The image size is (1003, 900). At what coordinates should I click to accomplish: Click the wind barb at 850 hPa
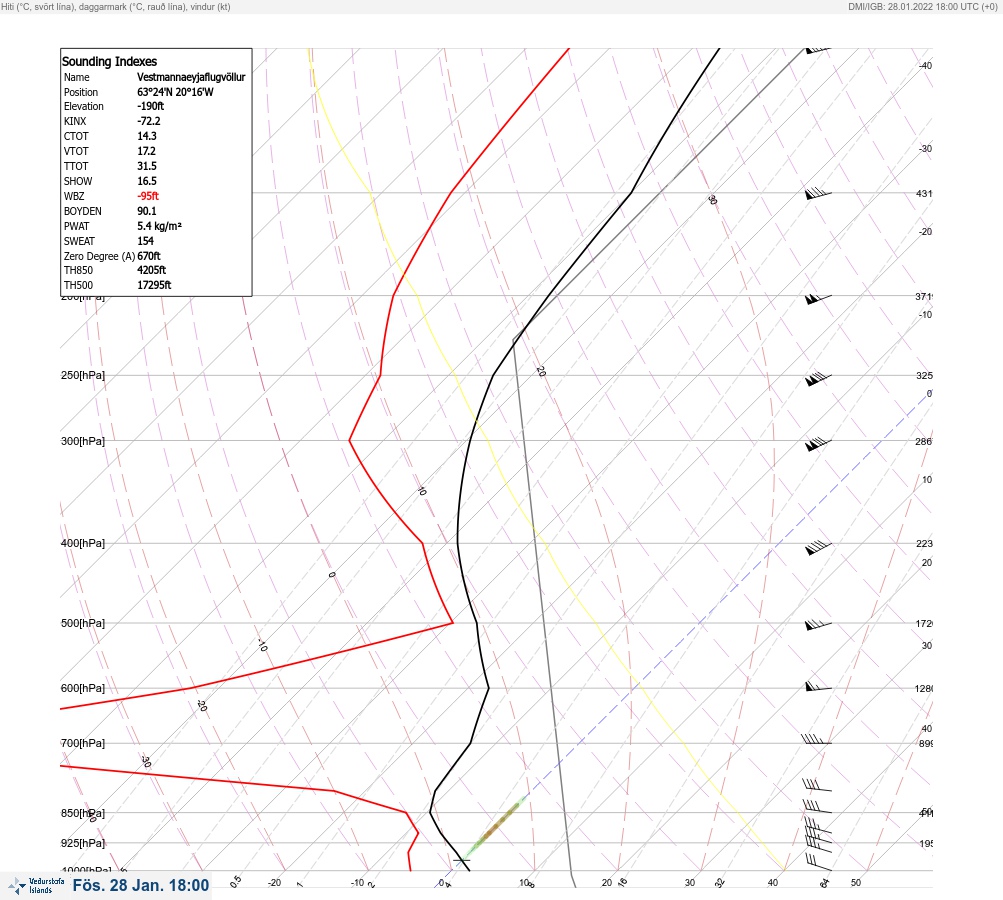817,807
